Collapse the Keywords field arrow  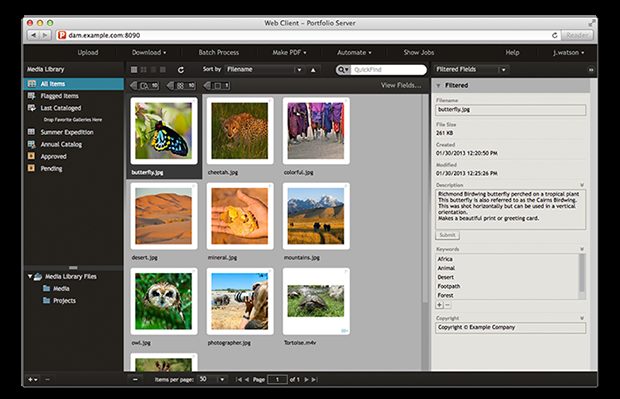click(582, 249)
